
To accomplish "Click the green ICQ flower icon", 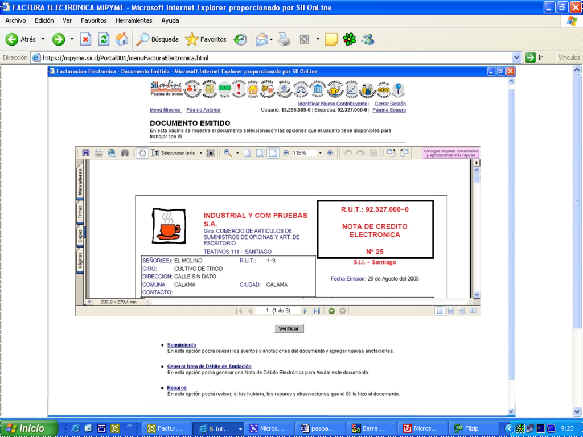I will click(349, 39).
